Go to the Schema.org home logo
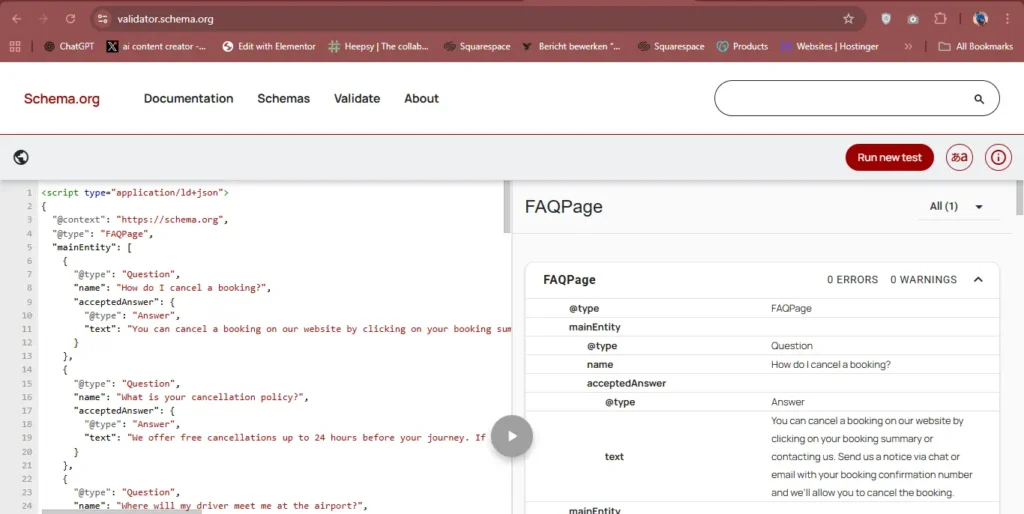 62,99
